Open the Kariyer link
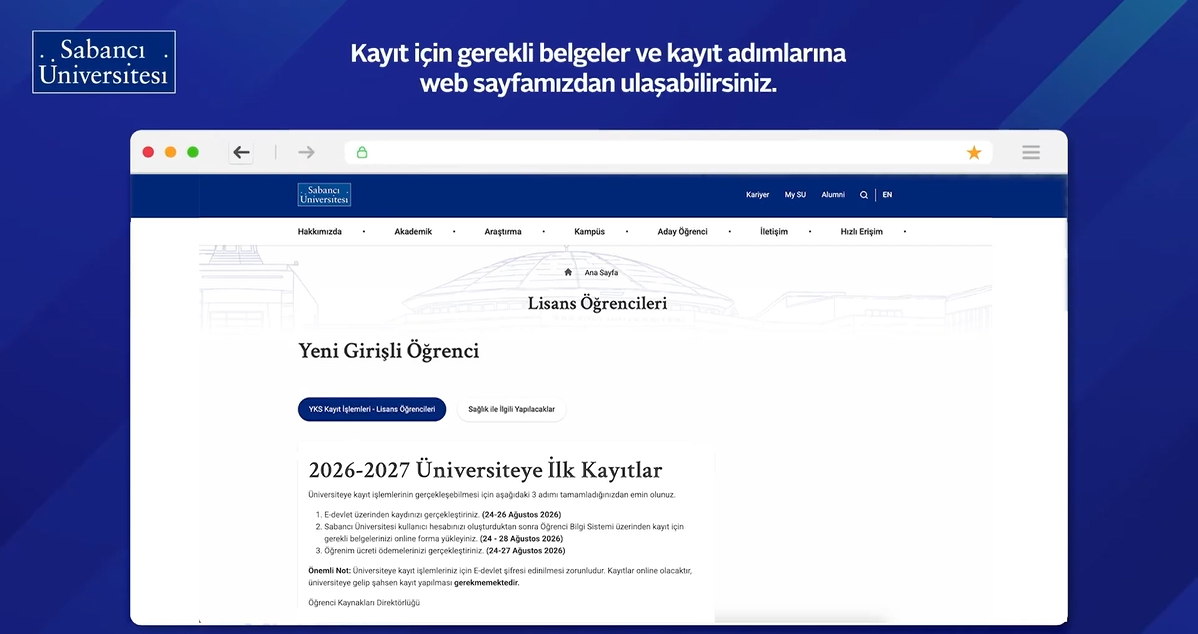 click(757, 195)
